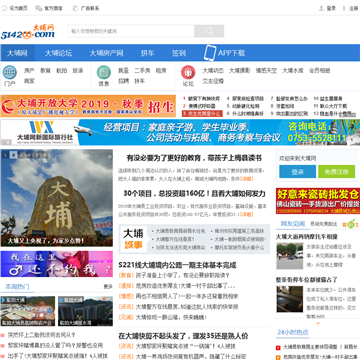Open headline 30个项目，总投资超160亿
Viewport: 360px width, 360px height.
pos(194,193)
